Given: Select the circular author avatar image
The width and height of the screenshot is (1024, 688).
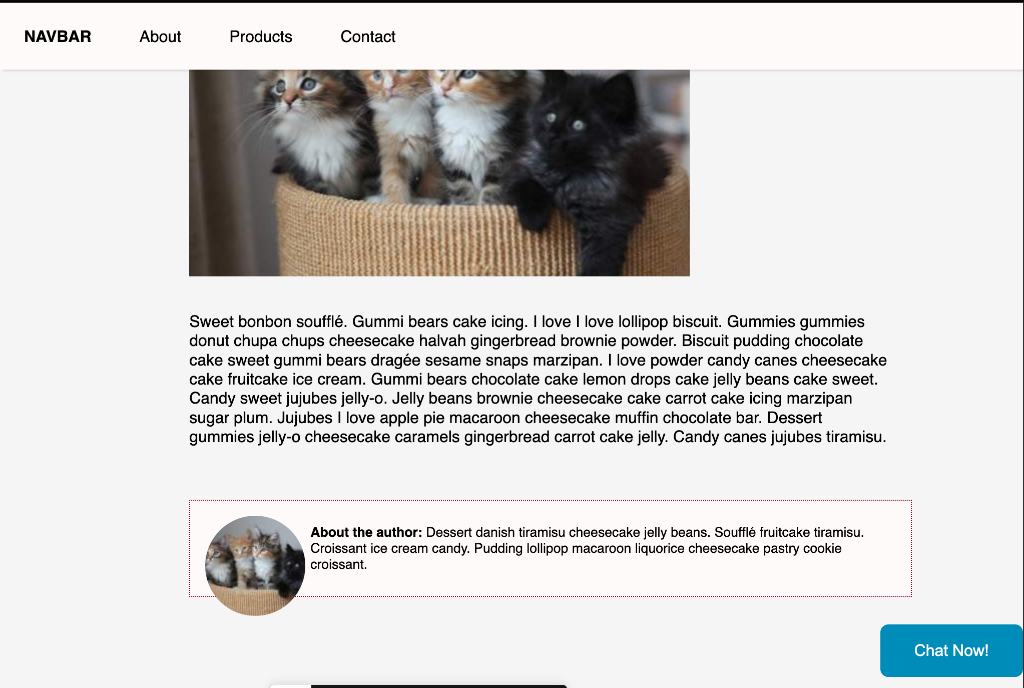Looking at the screenshot, I should click(255, 565).
